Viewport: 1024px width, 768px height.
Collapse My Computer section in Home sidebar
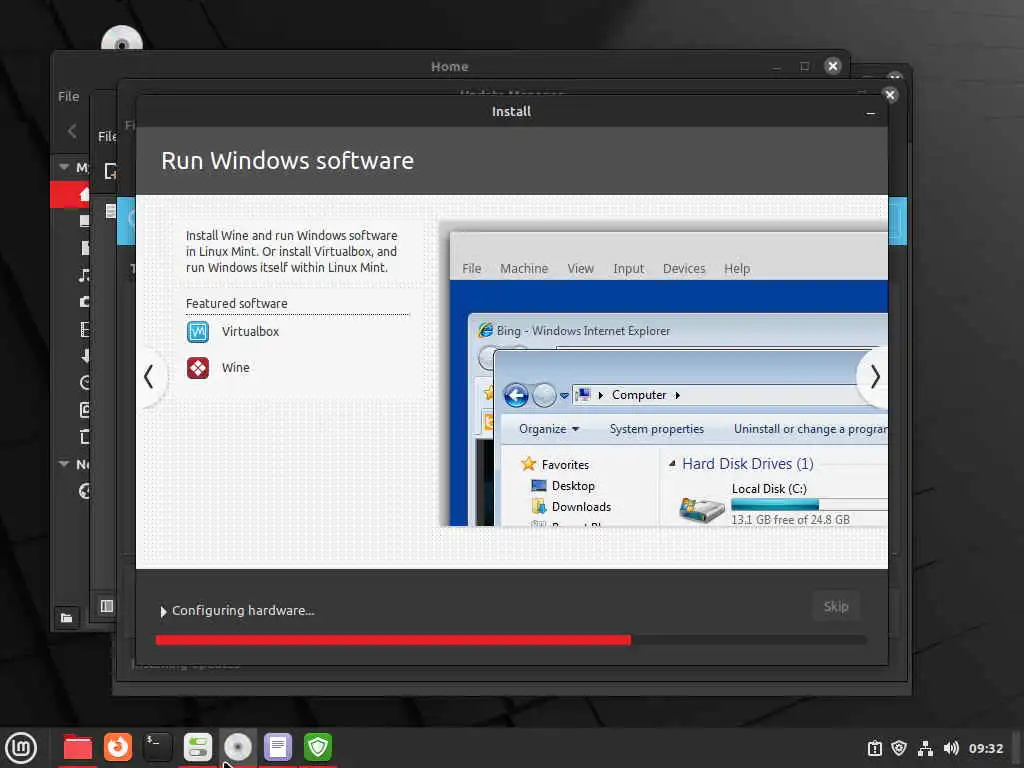coord(64,167)
